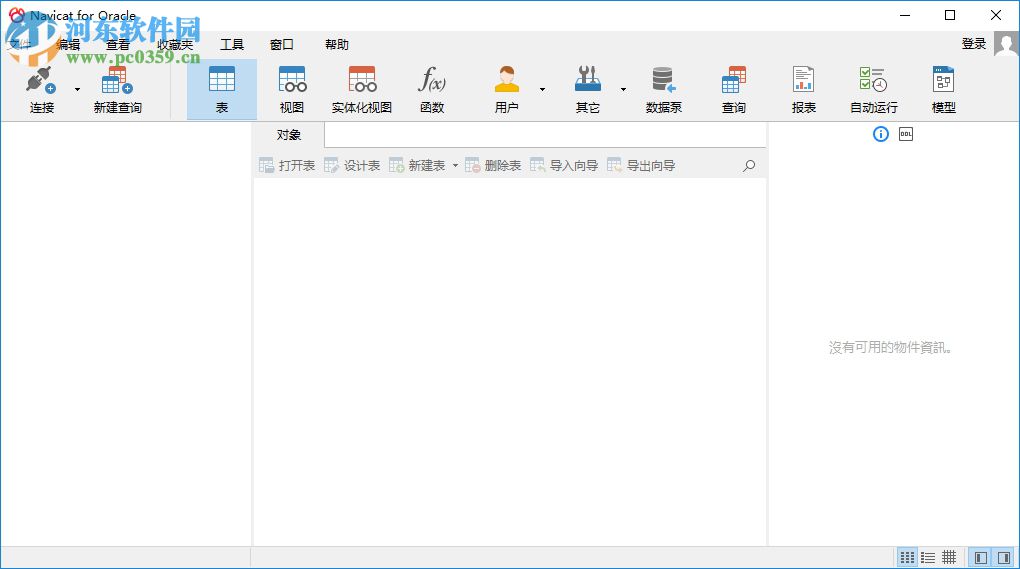The width and height of the screenshot is (1020, 569).
Task: Open the Window (窗口) menu
Action: tap(282, 44)
